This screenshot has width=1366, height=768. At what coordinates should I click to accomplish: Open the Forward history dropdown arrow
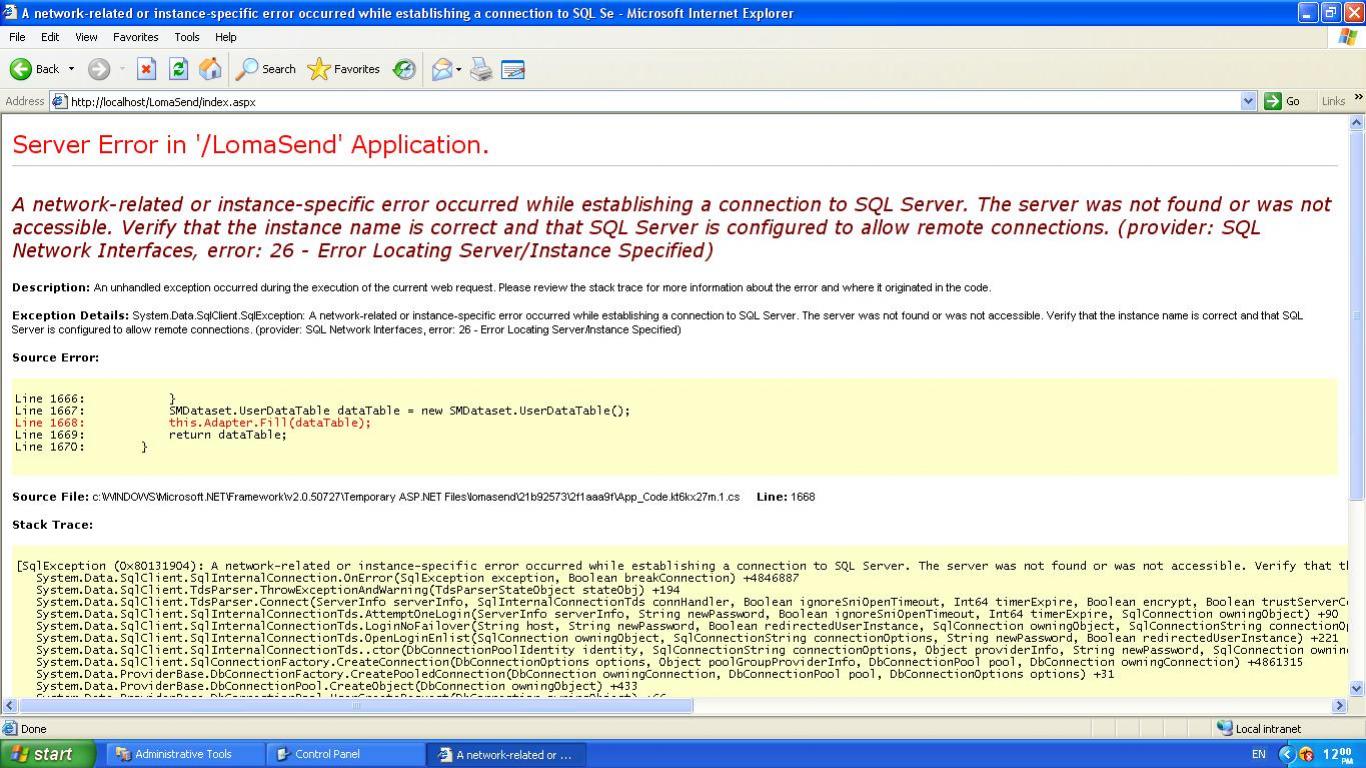coord(122,69)
